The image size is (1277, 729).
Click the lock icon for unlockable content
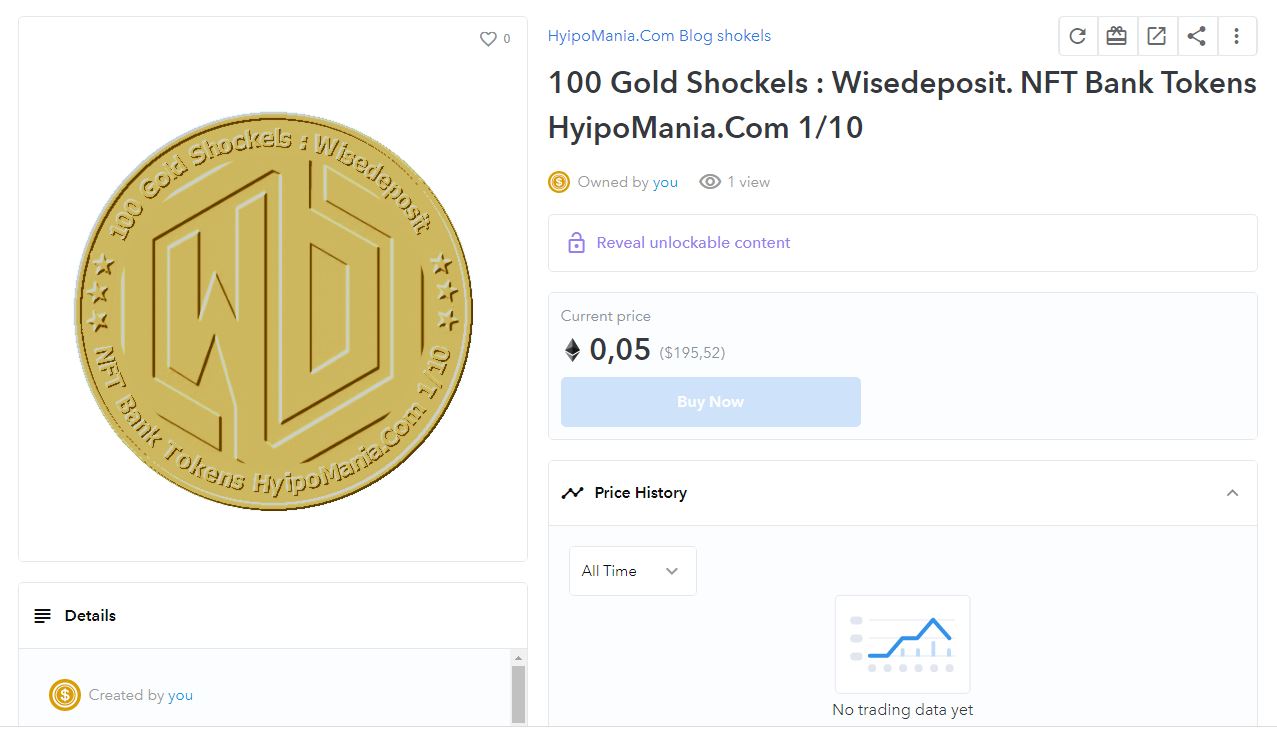point(576,243)
